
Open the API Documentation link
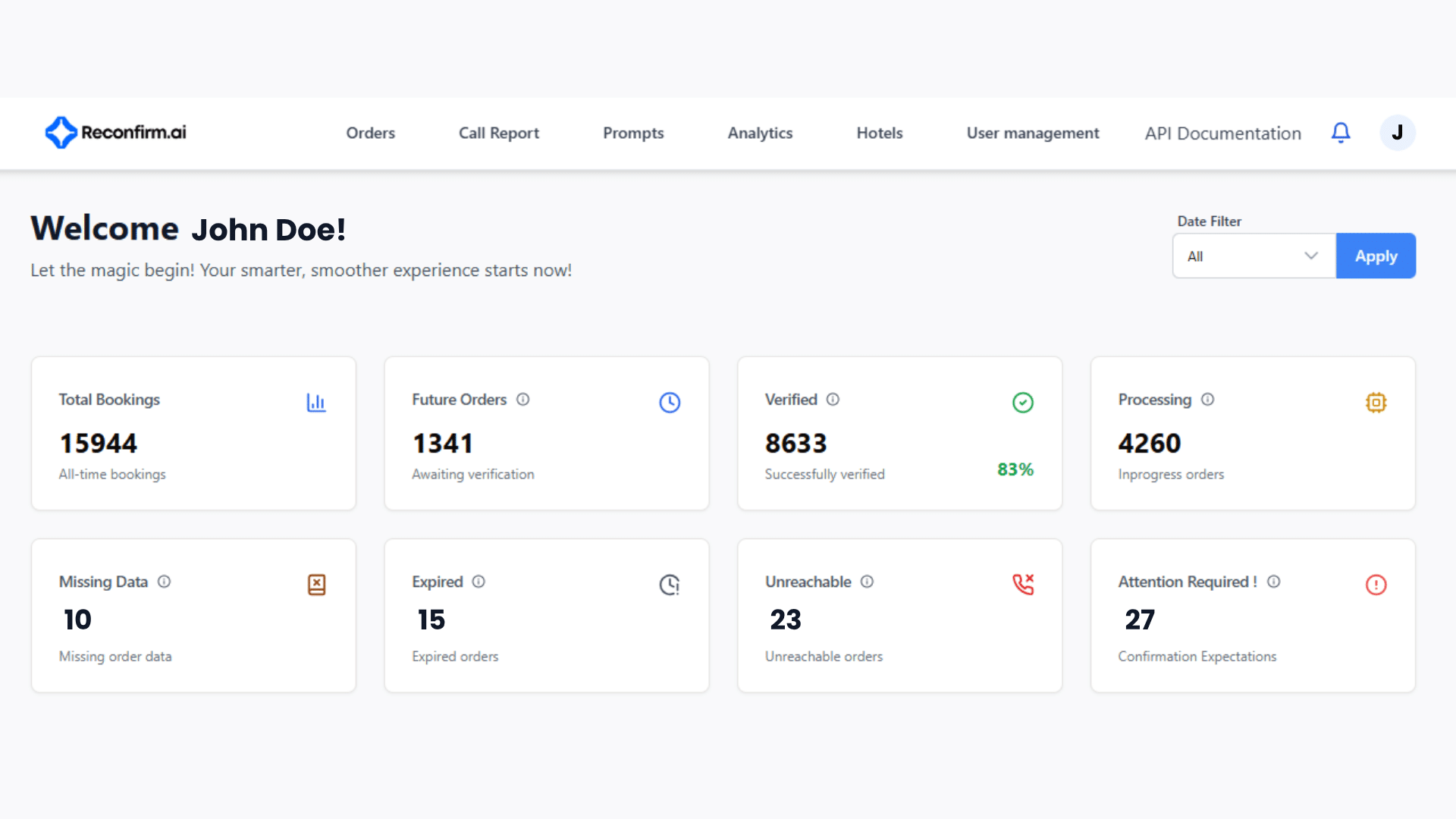point(1222,133)
